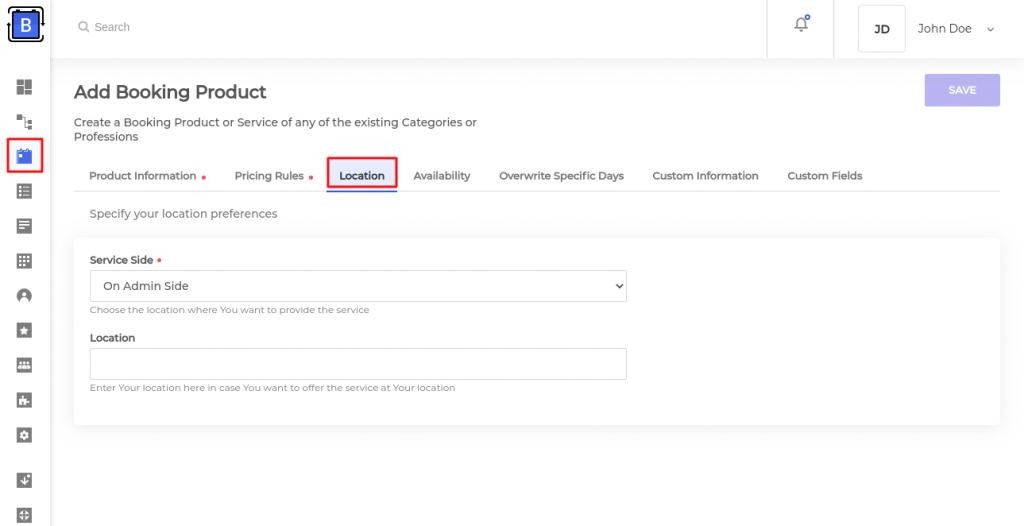Click the JD avatar button
Image resolution: width=1024 pixels, height=526 pixels.
pos(881,29)
